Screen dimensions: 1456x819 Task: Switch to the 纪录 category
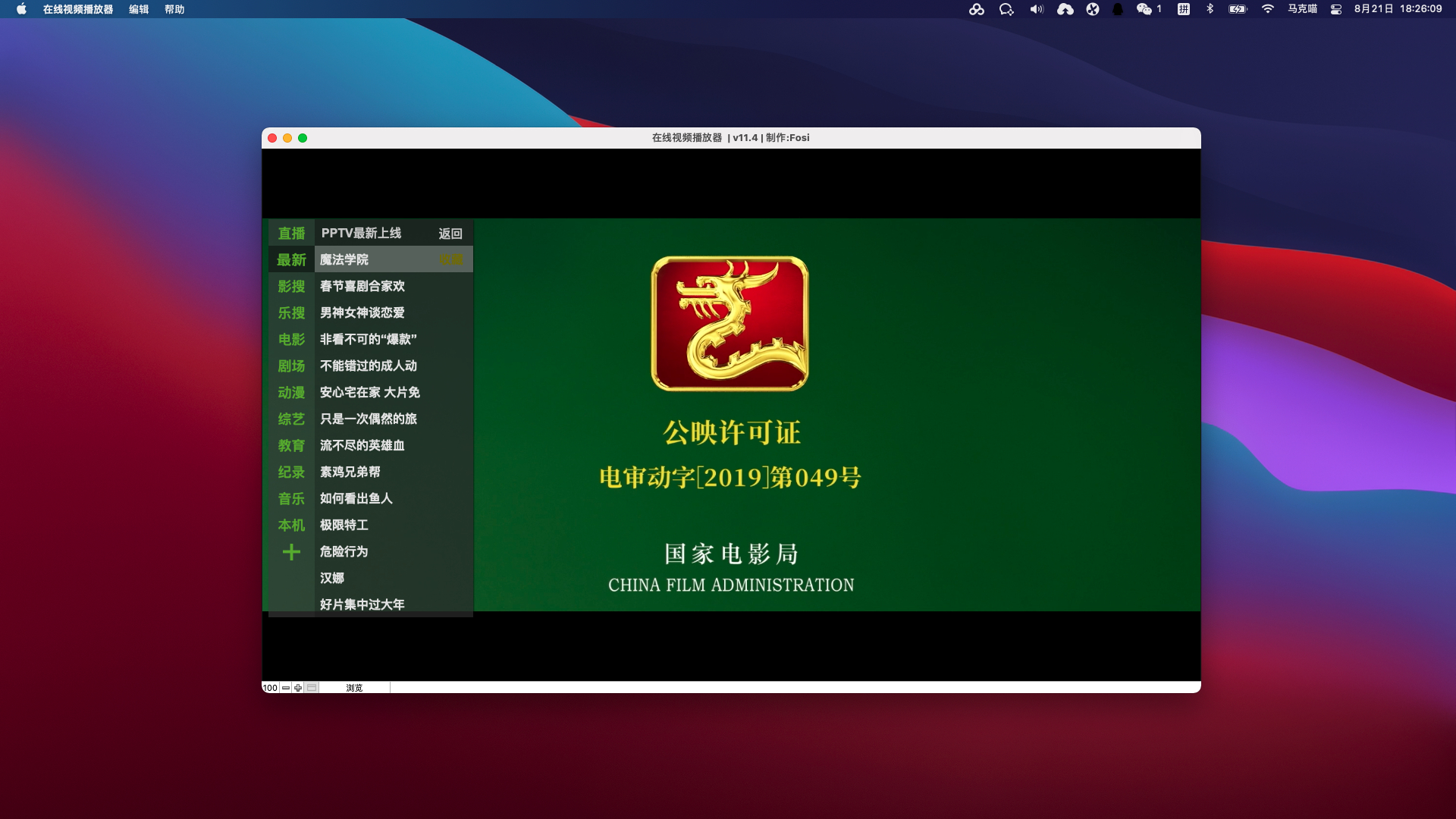pyautogui.click(x=291, y=472)
